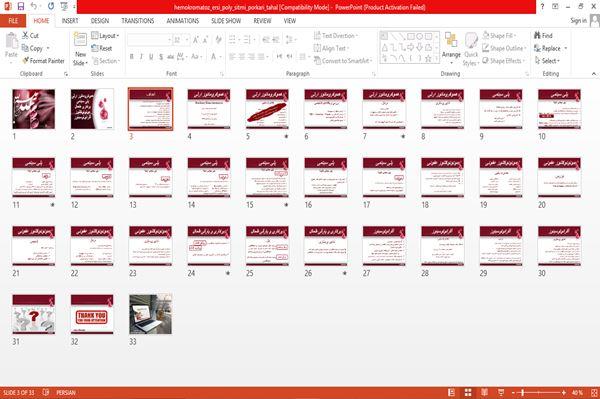Toggle Italic formatting
The width and height of the screenshot is (600, 399).
[141, 57]
